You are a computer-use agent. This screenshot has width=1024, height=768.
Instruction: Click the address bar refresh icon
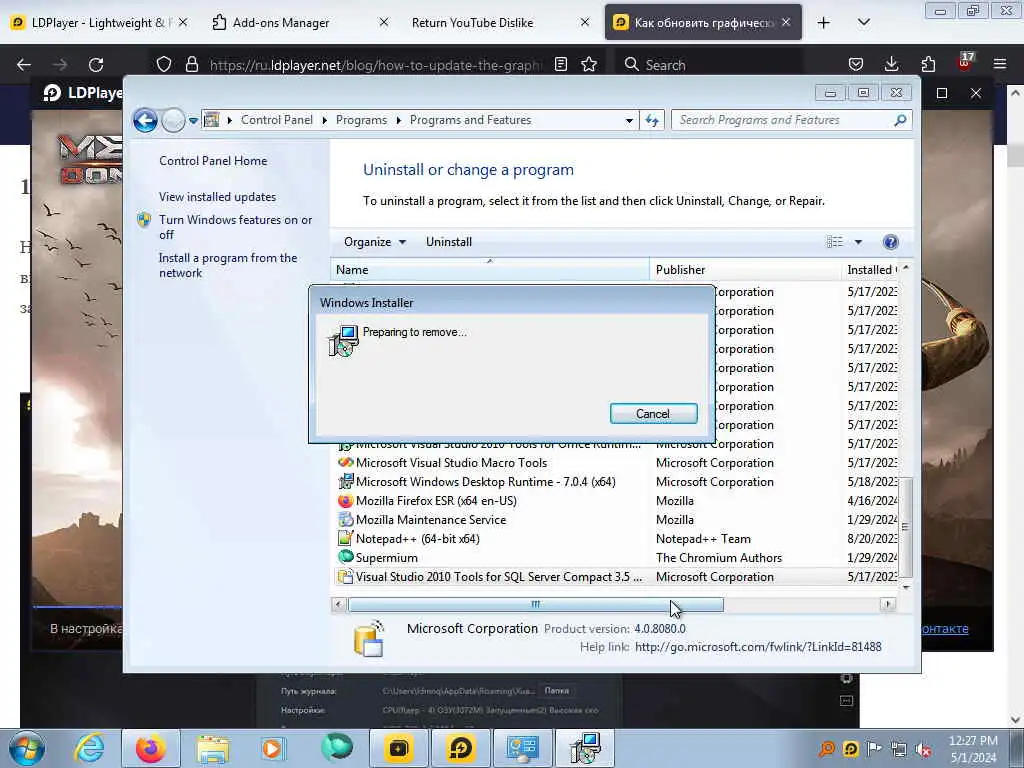(x=652, y=120)
